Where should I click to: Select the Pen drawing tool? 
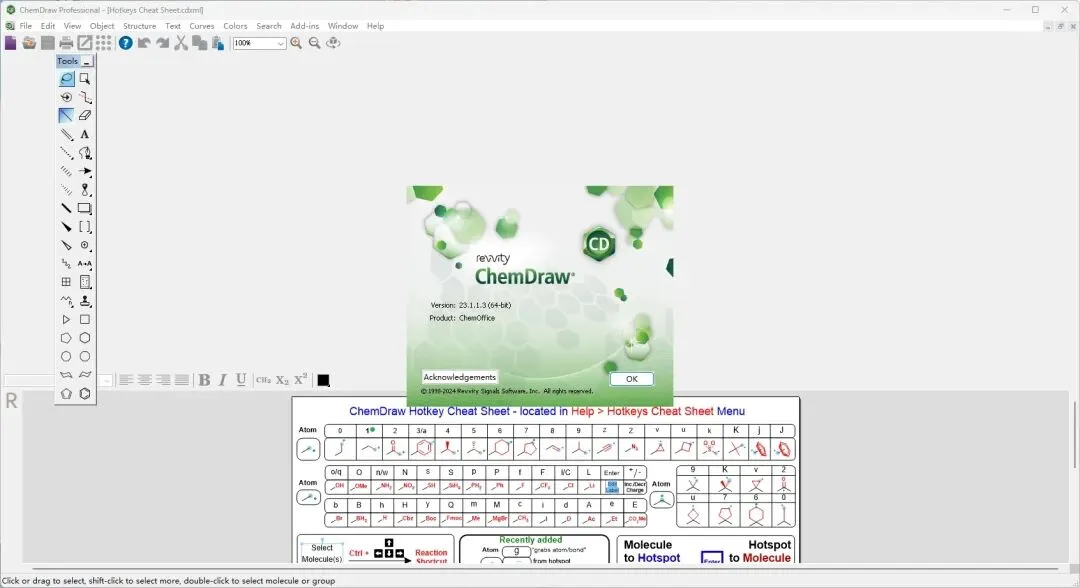85,153
